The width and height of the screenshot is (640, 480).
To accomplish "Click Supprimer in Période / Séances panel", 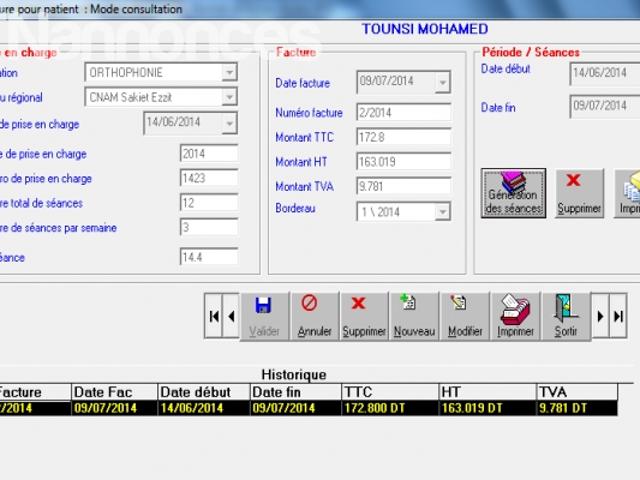I will pos(579,193).
